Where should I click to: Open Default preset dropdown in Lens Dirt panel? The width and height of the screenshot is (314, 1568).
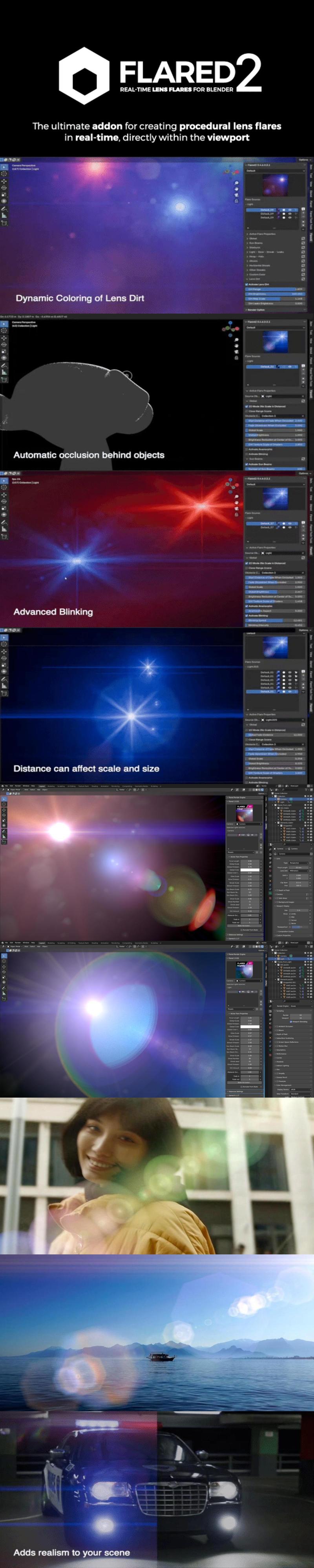click(274, 171)
